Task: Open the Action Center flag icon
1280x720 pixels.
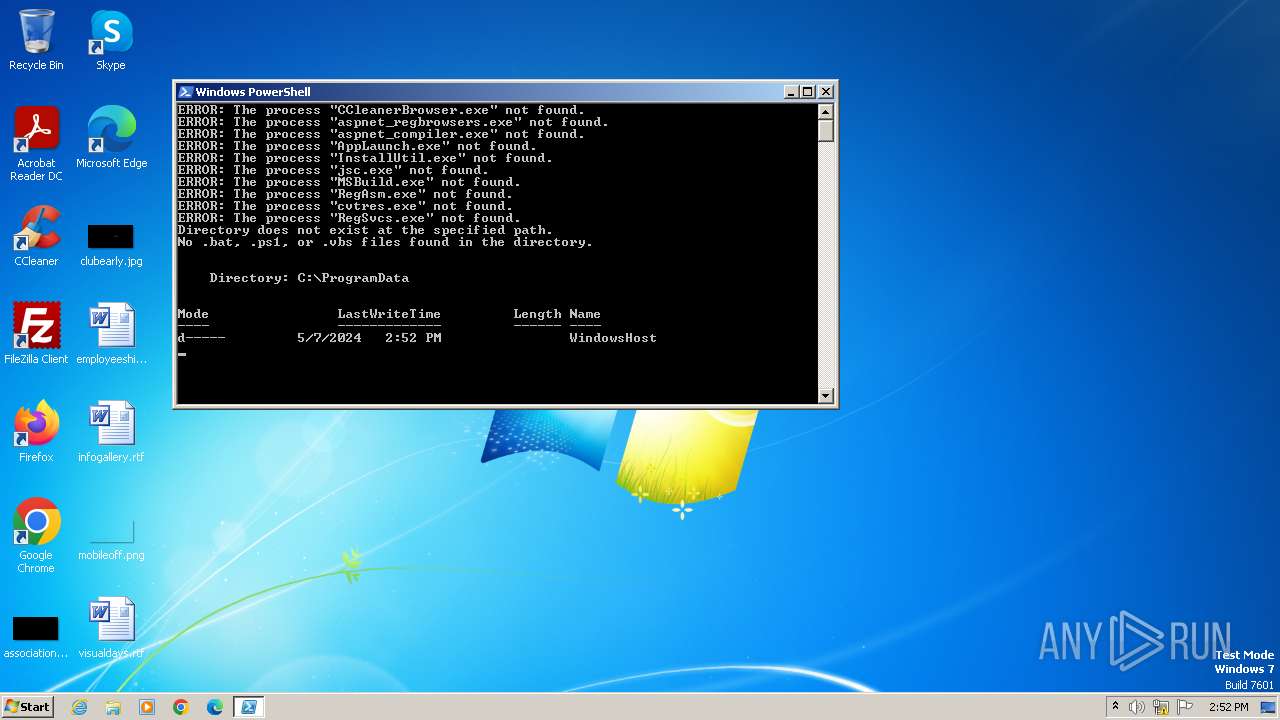Action: (x=1186, y=707)
